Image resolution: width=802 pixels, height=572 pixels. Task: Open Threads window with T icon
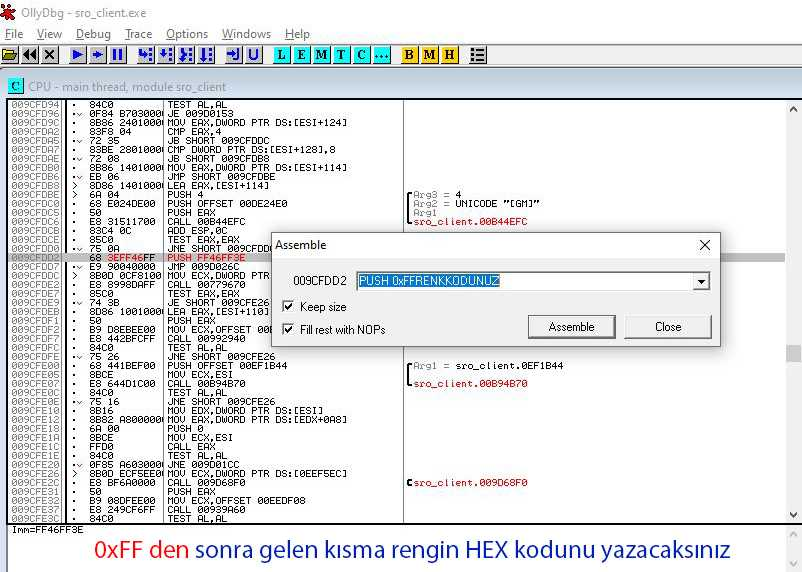(342, 55)
